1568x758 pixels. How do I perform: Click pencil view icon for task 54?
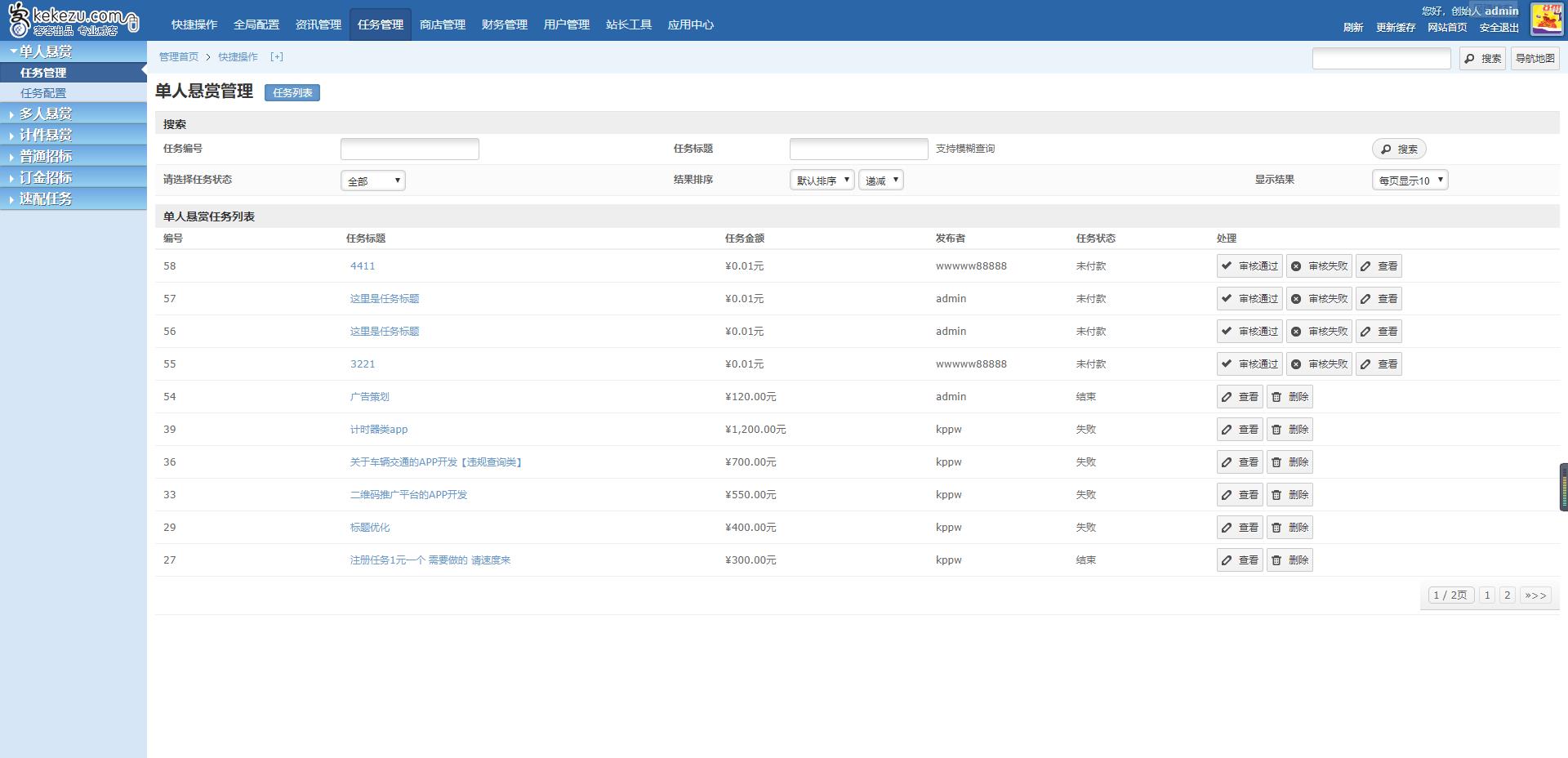(x=1227, y=397)
